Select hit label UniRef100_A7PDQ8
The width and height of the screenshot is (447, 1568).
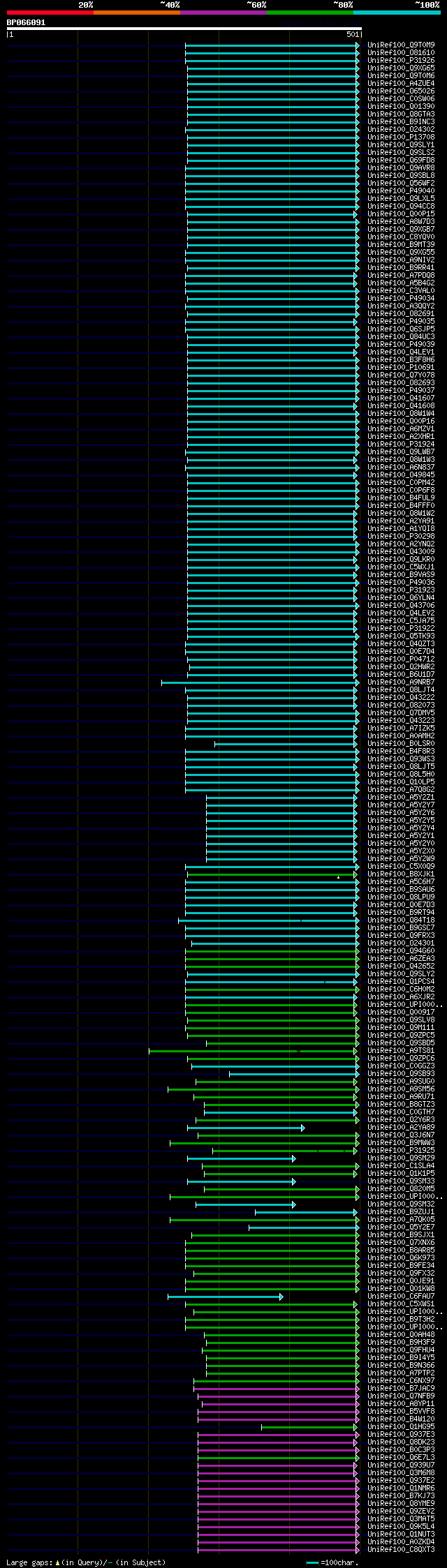pos(401,275)
